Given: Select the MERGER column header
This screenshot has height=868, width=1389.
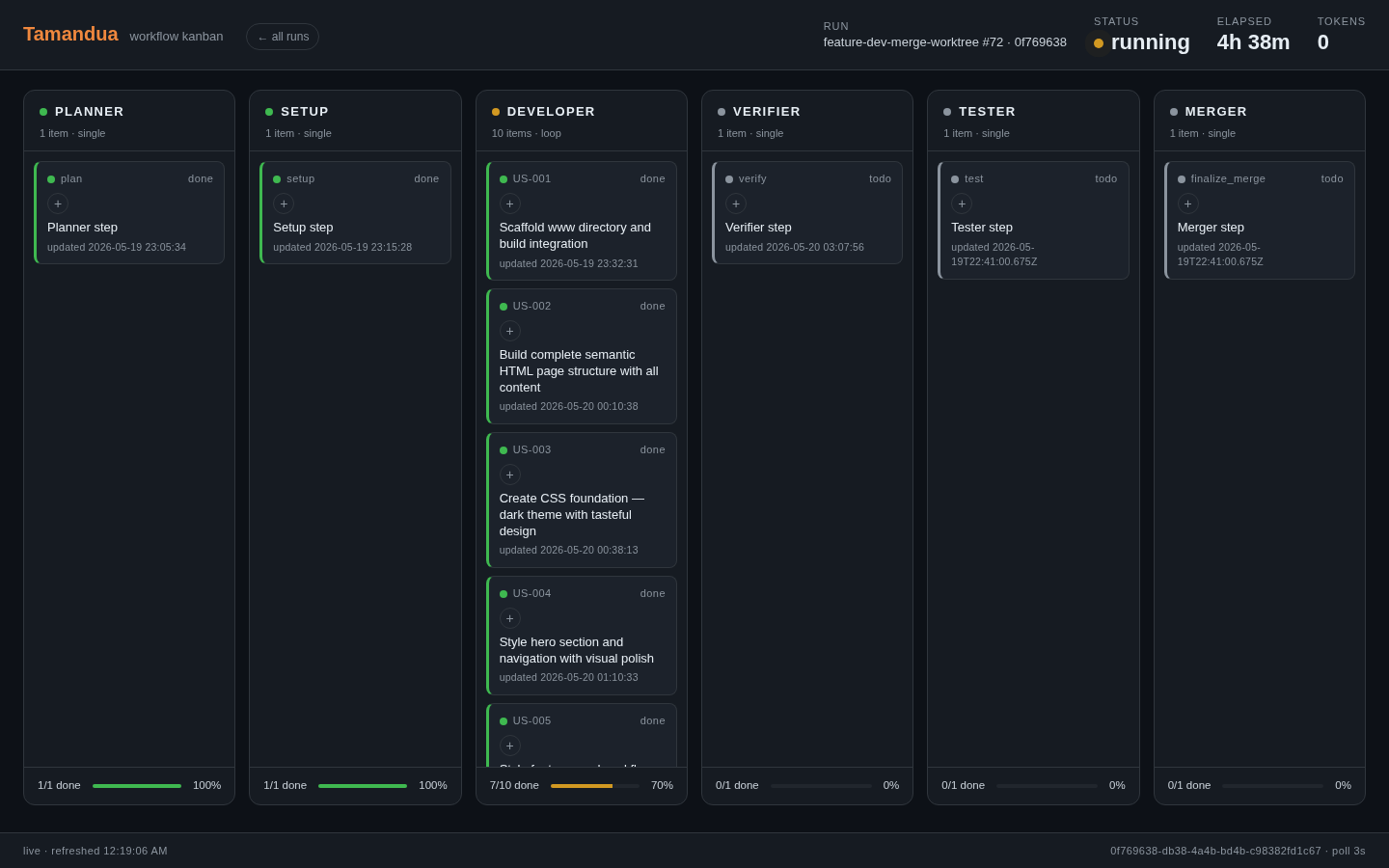Looking at the screenshot, I should pyautogui.click(x=1216, y=112).
